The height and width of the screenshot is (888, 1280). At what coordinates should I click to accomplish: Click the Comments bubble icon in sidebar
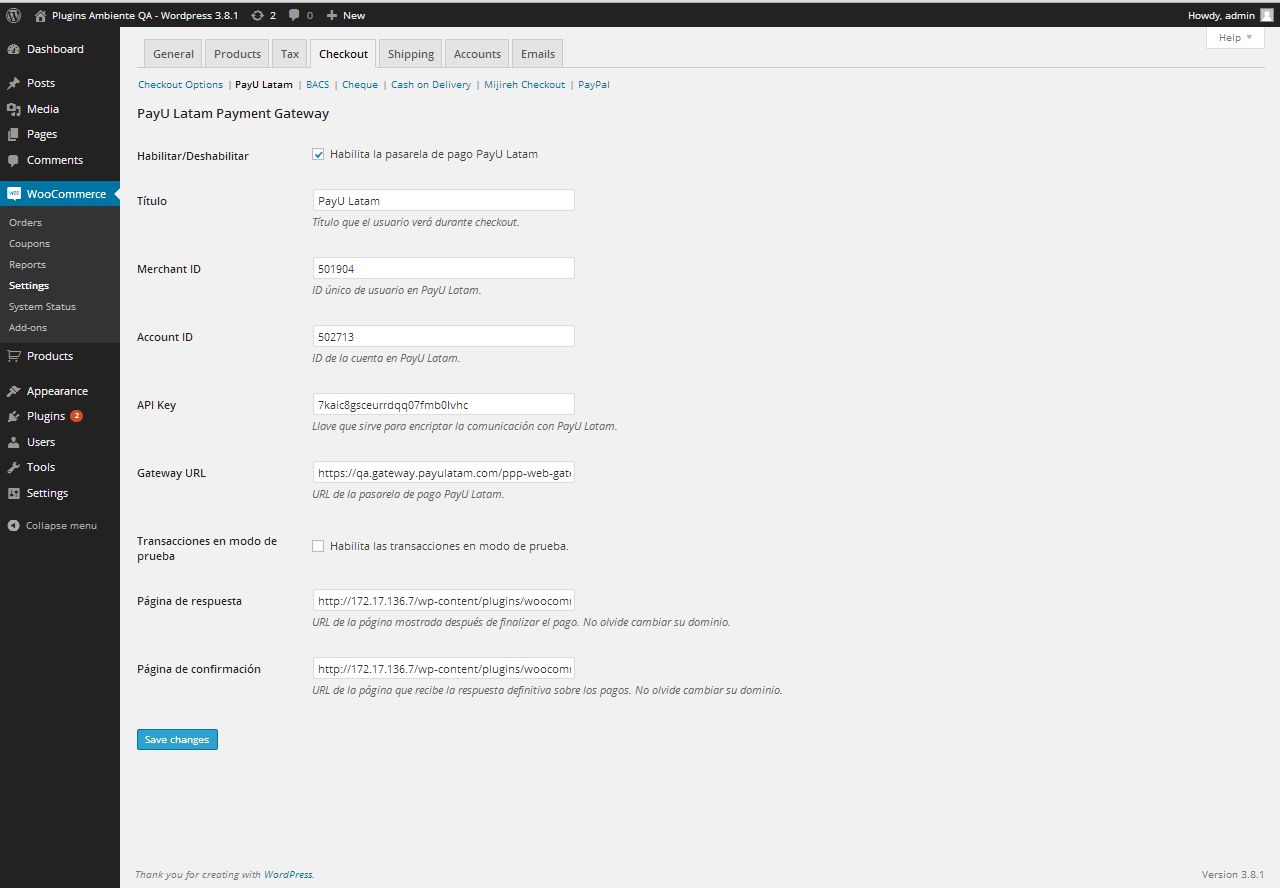click(x=14, y=160)
